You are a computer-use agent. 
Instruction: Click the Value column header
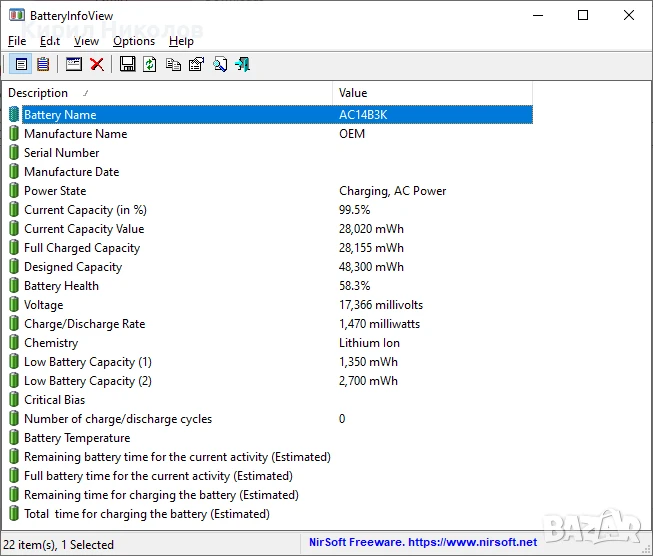[x=432, y=93]
